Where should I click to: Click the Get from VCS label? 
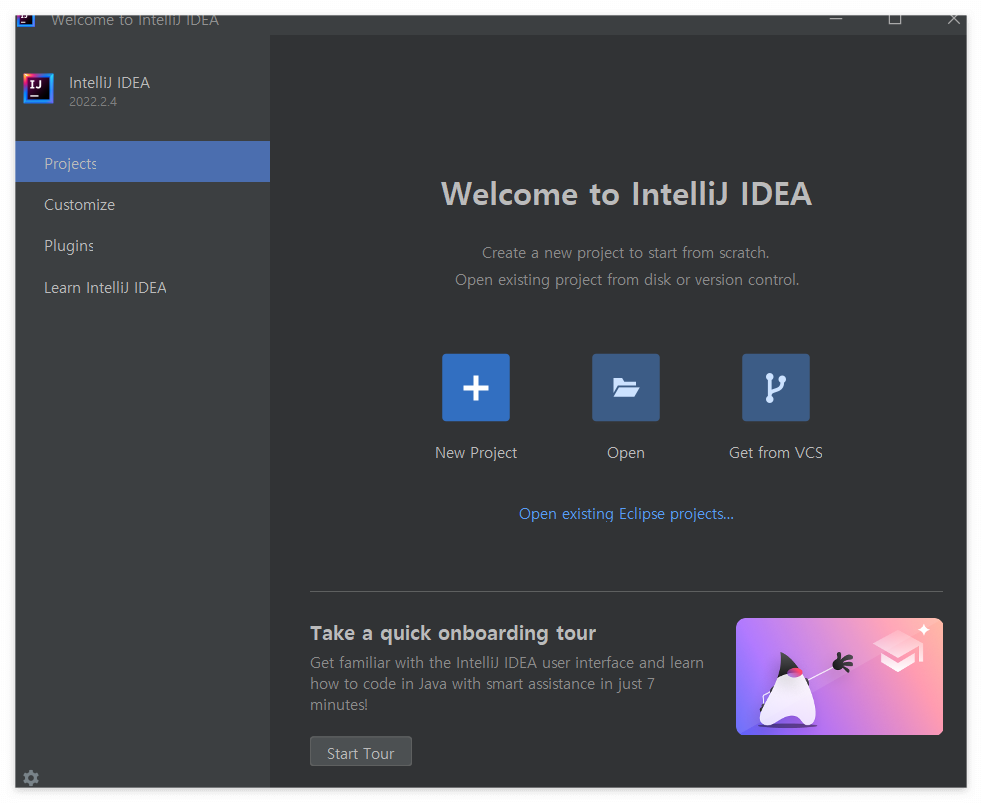[x=775, y=453]
